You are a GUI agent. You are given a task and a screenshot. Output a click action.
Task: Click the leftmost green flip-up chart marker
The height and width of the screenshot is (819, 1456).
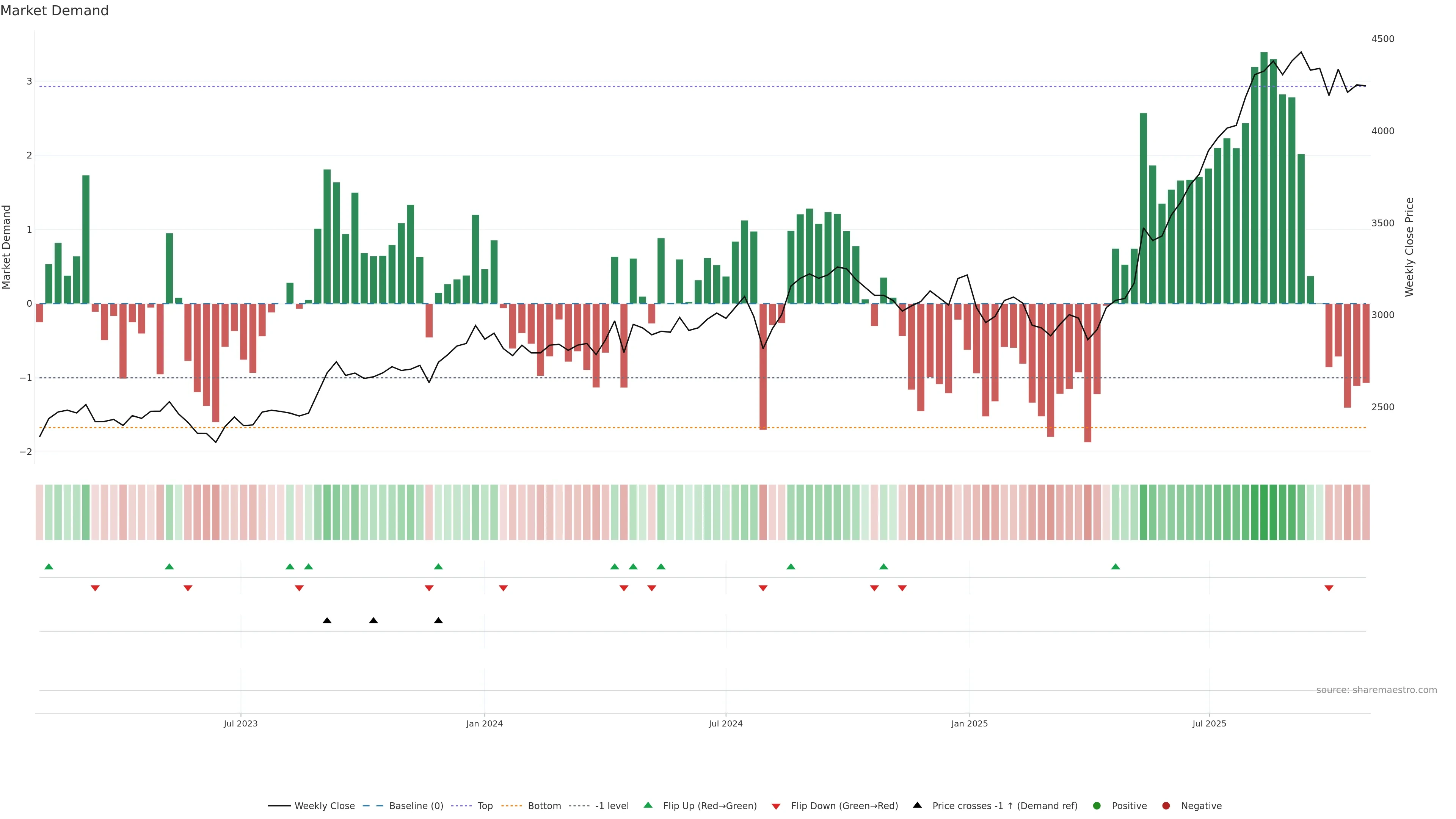(x=49, y=566)
